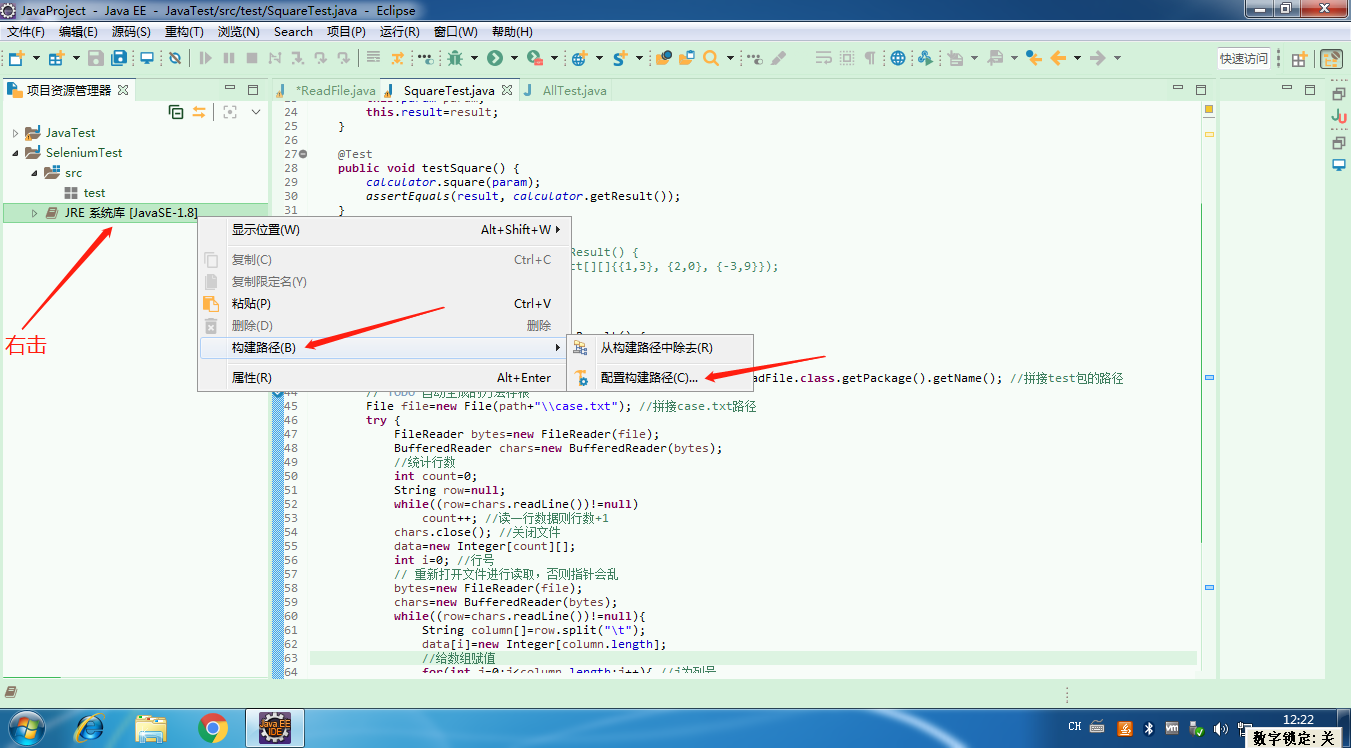This screenshot has width=1351, height=748.
Task: Close the SquareTest.java tab
Action: coord(506,90)
